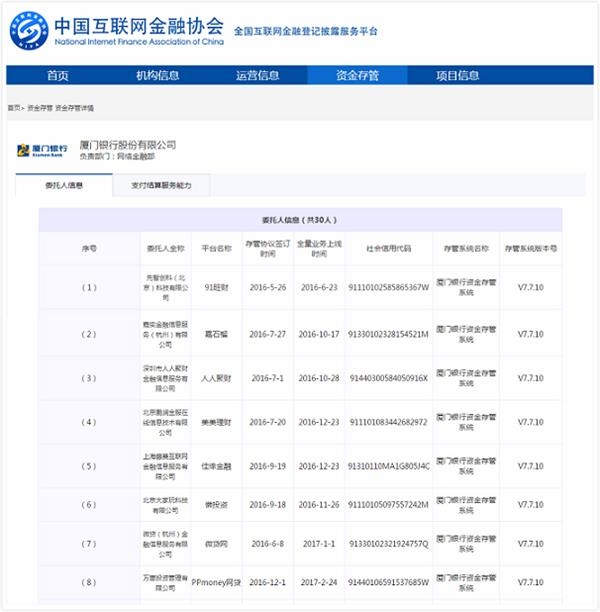Select the 资金存管 navigation item
This screenshot has width=600, height=612.
[358, 75]
